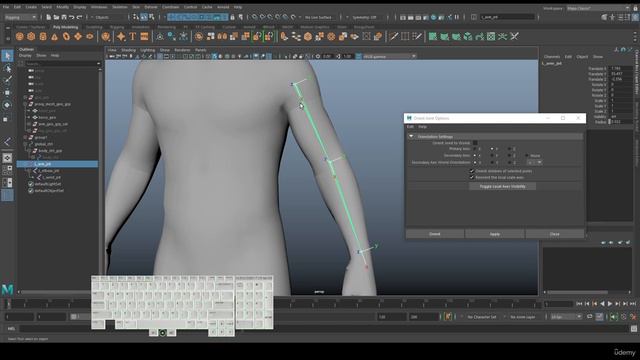The width and height of the screenshot is (640, 360).
Task: Click the time slider current frame marker
Action: click(8, 304)
